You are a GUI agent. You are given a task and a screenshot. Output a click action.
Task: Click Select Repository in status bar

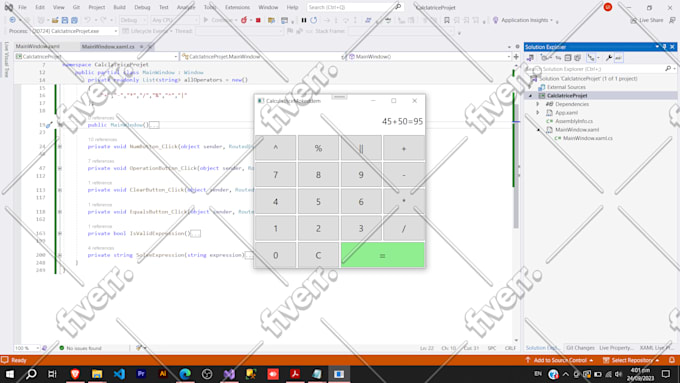[631, 360]
